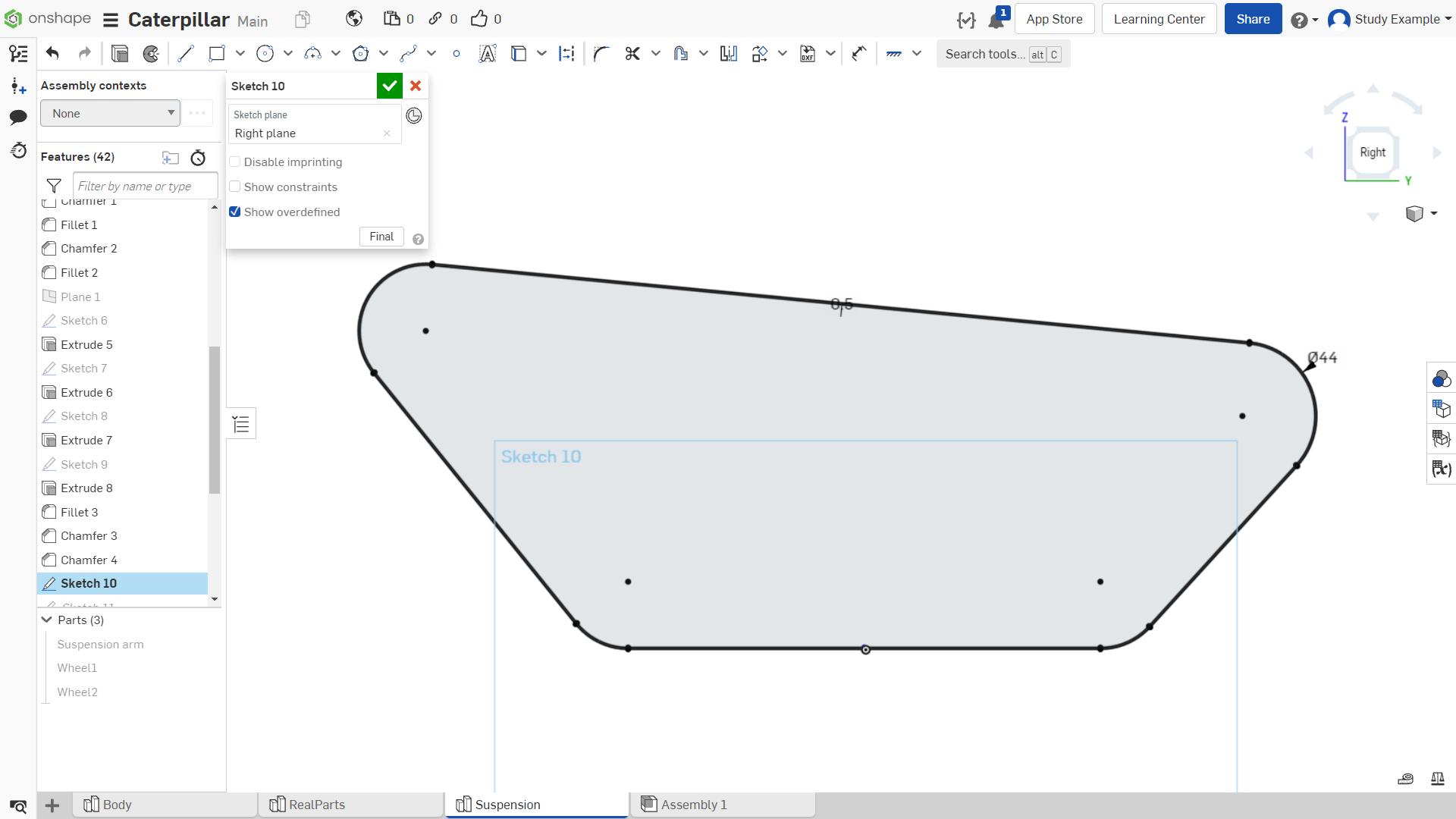1456x819 pixels.
Task: Open the notifications bell
Action: click(996, 20)
